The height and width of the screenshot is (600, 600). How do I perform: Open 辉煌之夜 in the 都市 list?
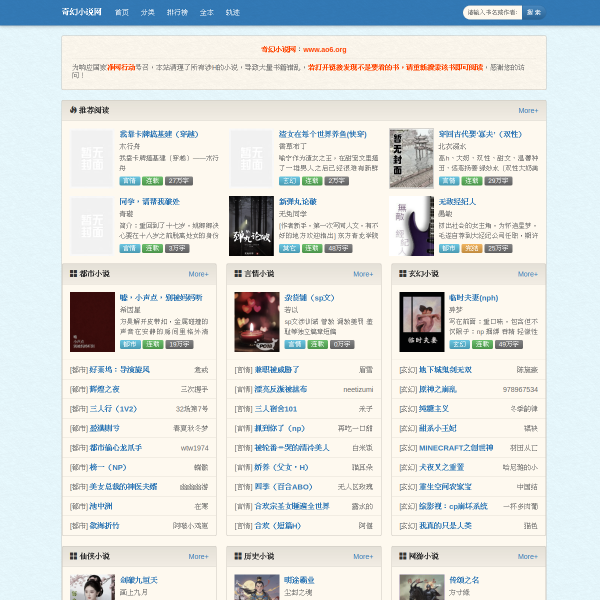(x=104, y=389)
